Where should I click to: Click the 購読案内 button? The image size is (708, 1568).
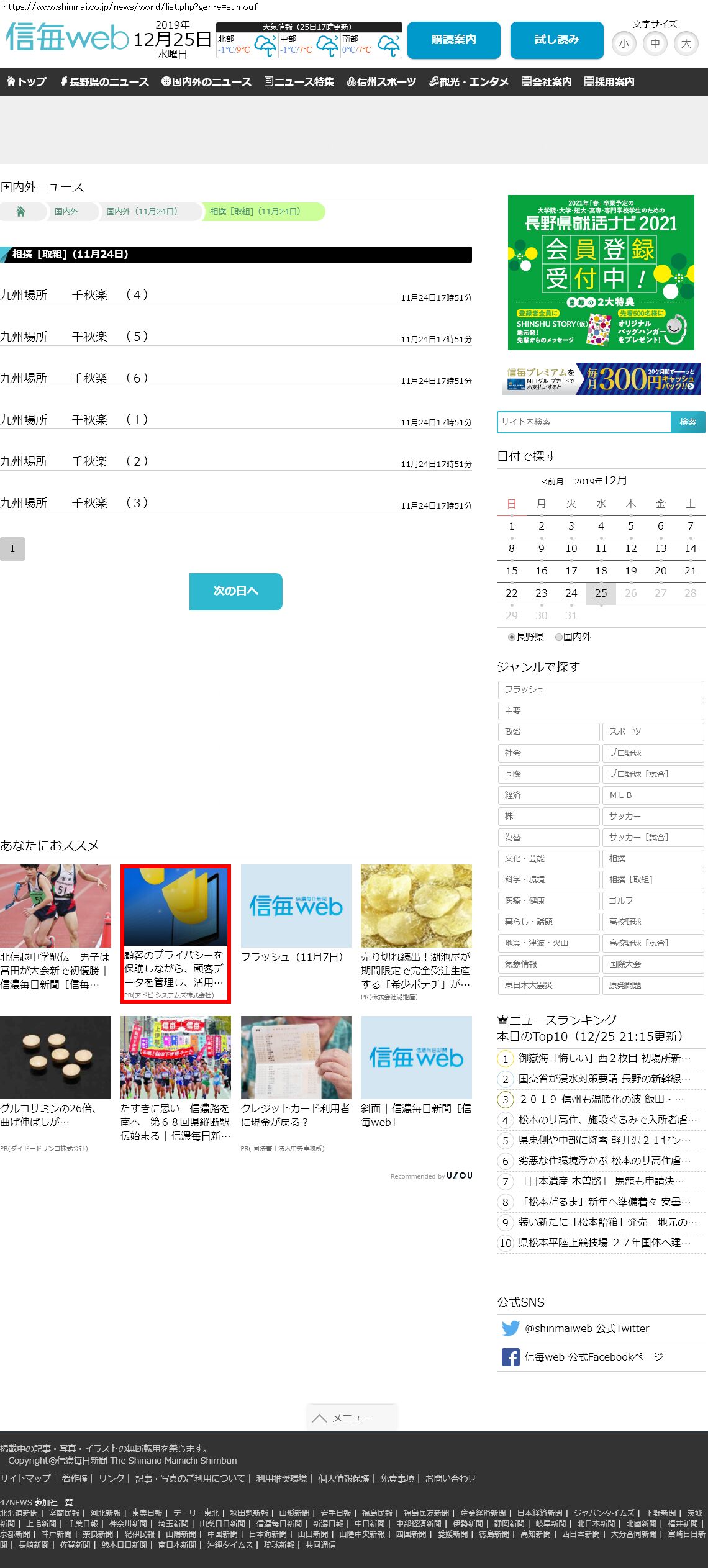point(453,40)
